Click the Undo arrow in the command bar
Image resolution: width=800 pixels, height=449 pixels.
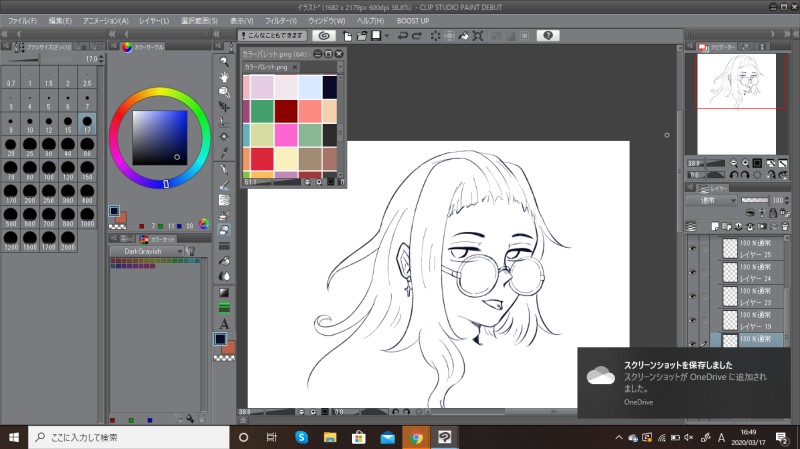tap(402, 35)
